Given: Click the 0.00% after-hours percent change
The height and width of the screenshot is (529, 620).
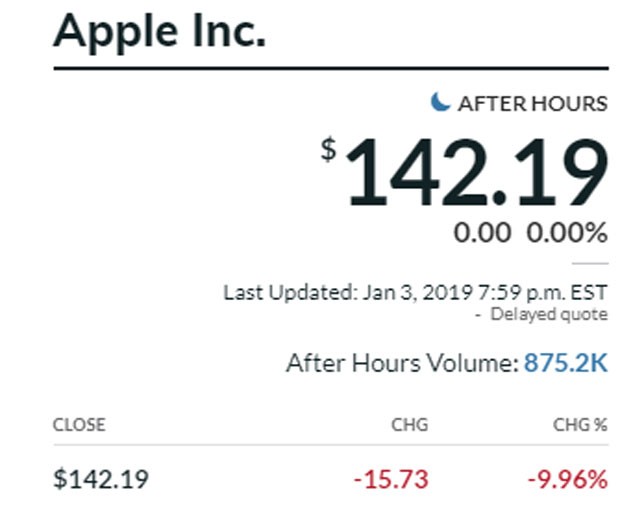Looking at the screenshot, I should 567,234.
